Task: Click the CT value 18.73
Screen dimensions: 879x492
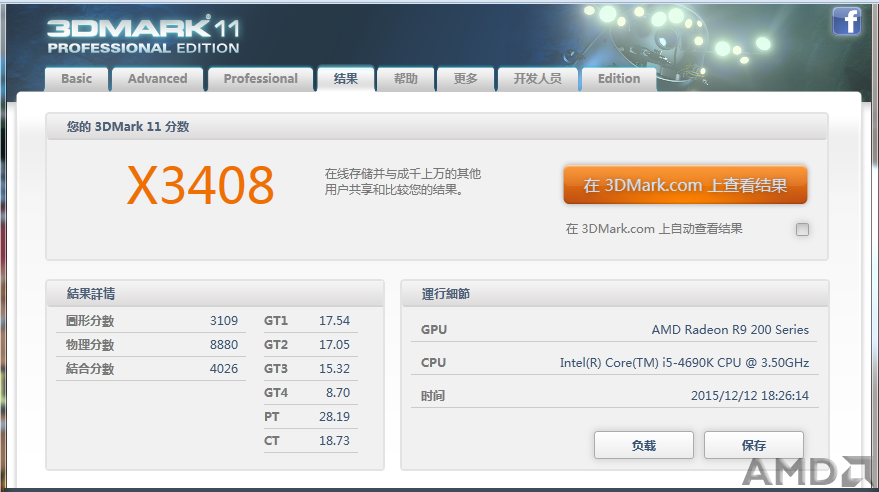Action: click(x=334, y=441)
